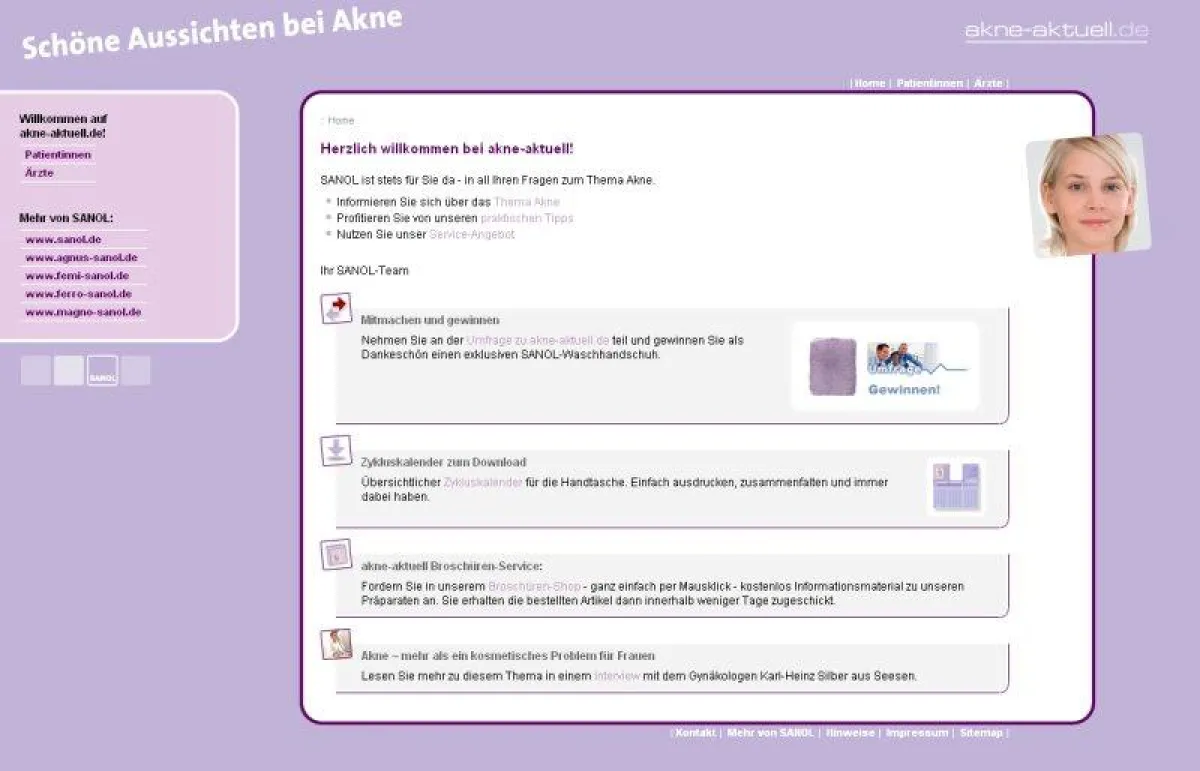
Task: Open Kontakt in the footer menu
Action: click(x=695, y=733)
